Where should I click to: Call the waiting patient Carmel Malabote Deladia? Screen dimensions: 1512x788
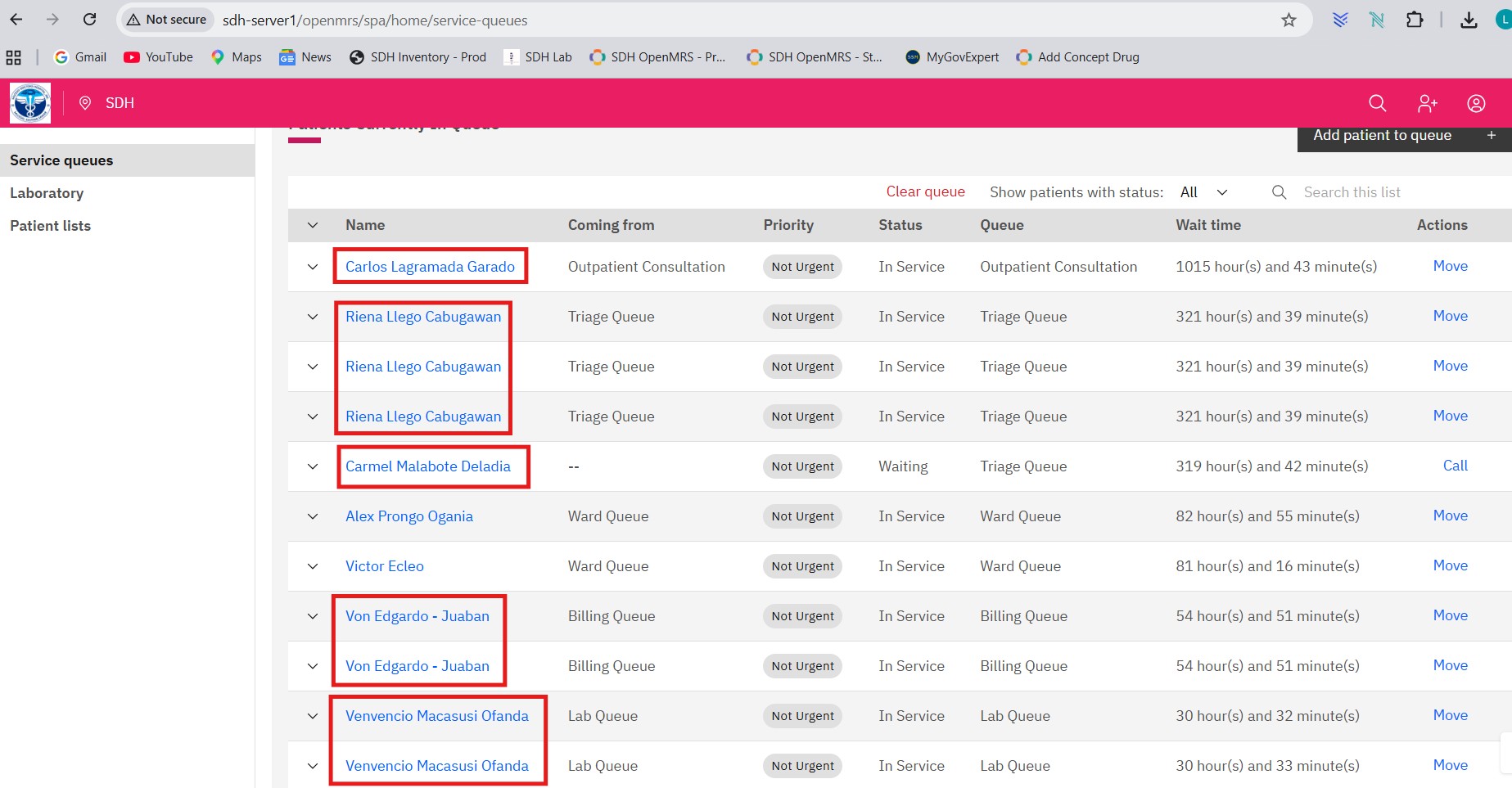pyautogui.click(x=1455, y=466)
